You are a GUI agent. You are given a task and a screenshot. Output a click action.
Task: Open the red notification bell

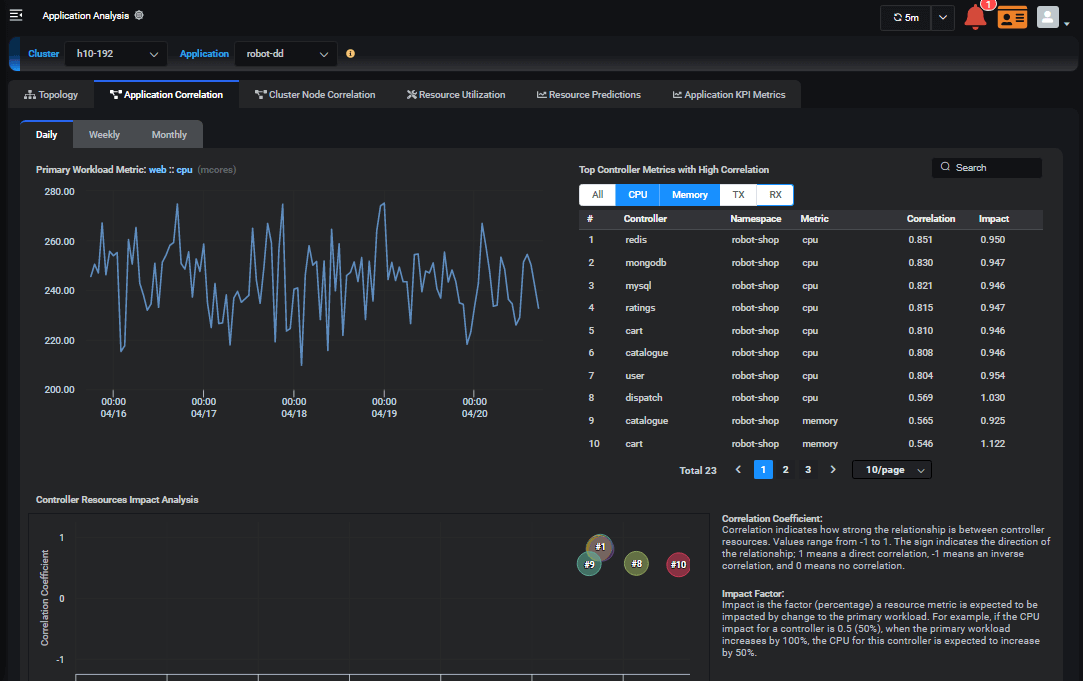tap(975, 17)
